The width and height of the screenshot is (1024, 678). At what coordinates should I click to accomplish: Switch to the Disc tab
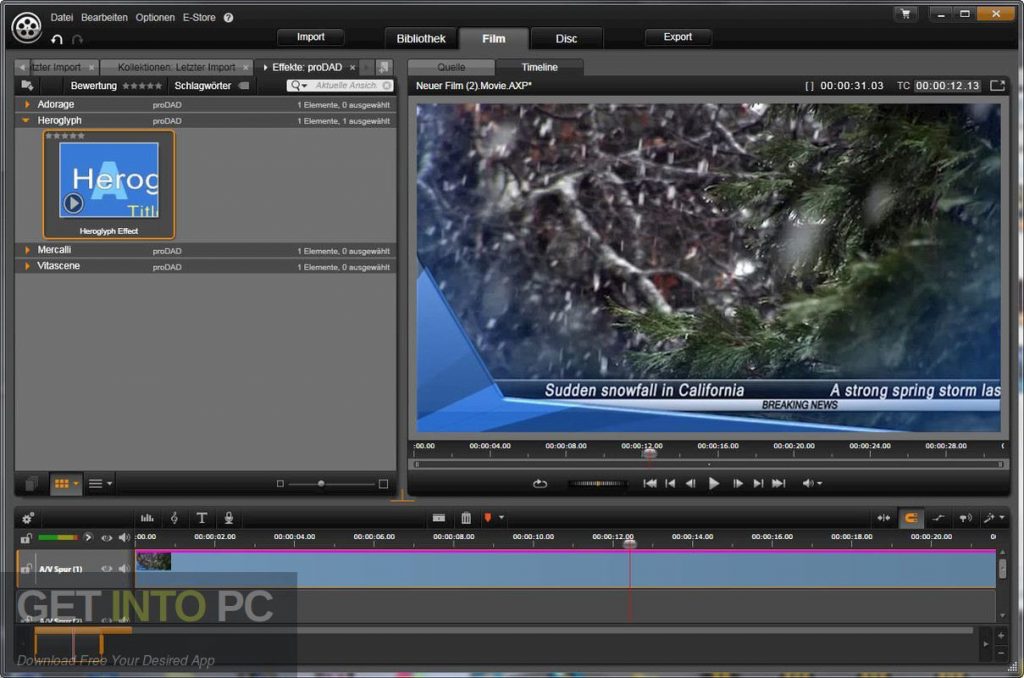(x=566, y=39)
